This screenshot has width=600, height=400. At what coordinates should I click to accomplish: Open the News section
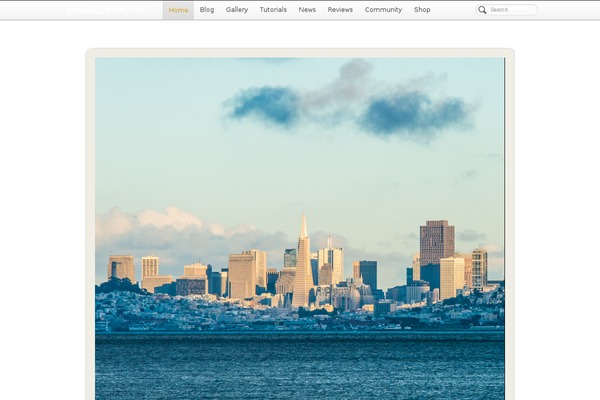tap(307, 10)
